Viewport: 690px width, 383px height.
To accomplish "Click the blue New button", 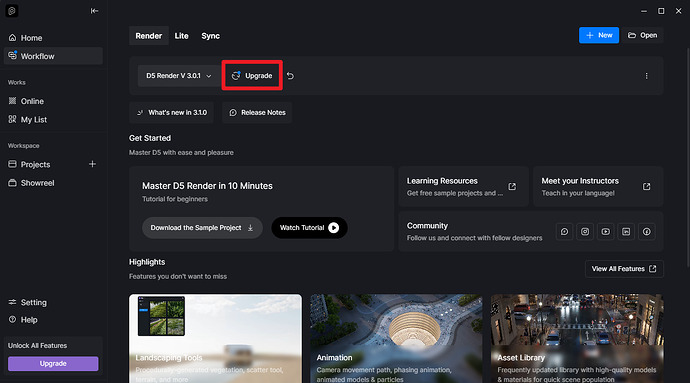I will coord(598,35).
